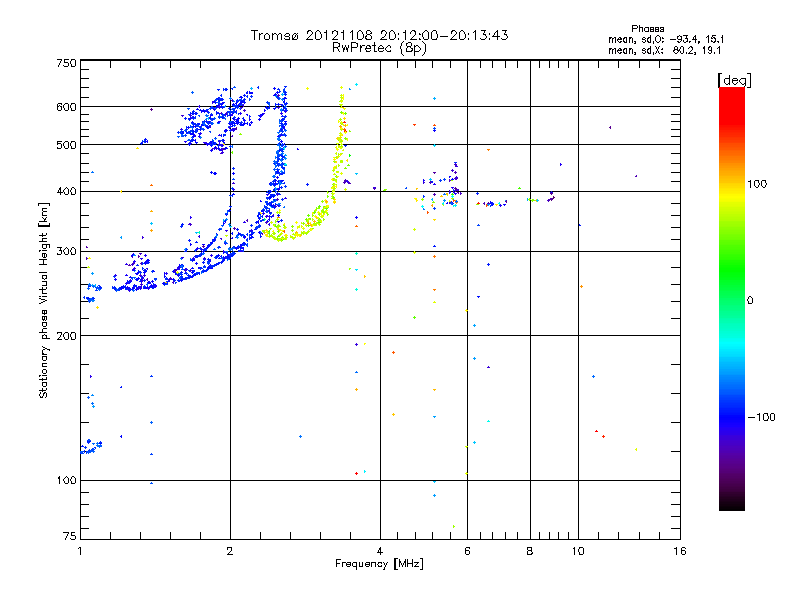Click the "600" tick on the height axis
This screenshot has height=600, width=800.
click(66, 107)
